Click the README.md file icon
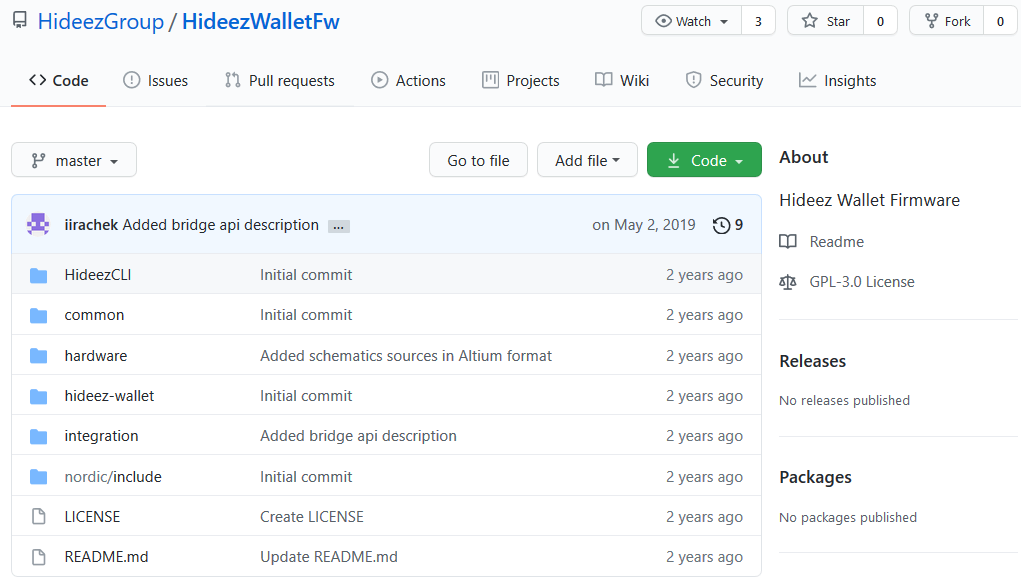 [x=38, y=558]
